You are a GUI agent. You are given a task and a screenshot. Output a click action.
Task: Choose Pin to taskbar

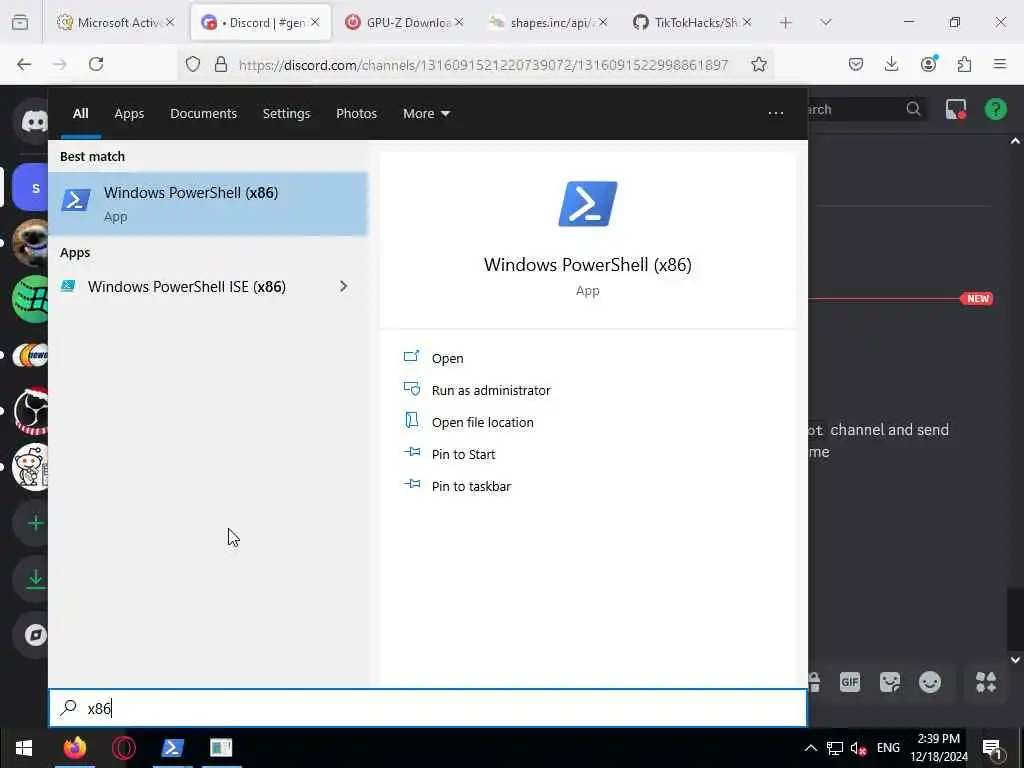[x=458, y=486]
